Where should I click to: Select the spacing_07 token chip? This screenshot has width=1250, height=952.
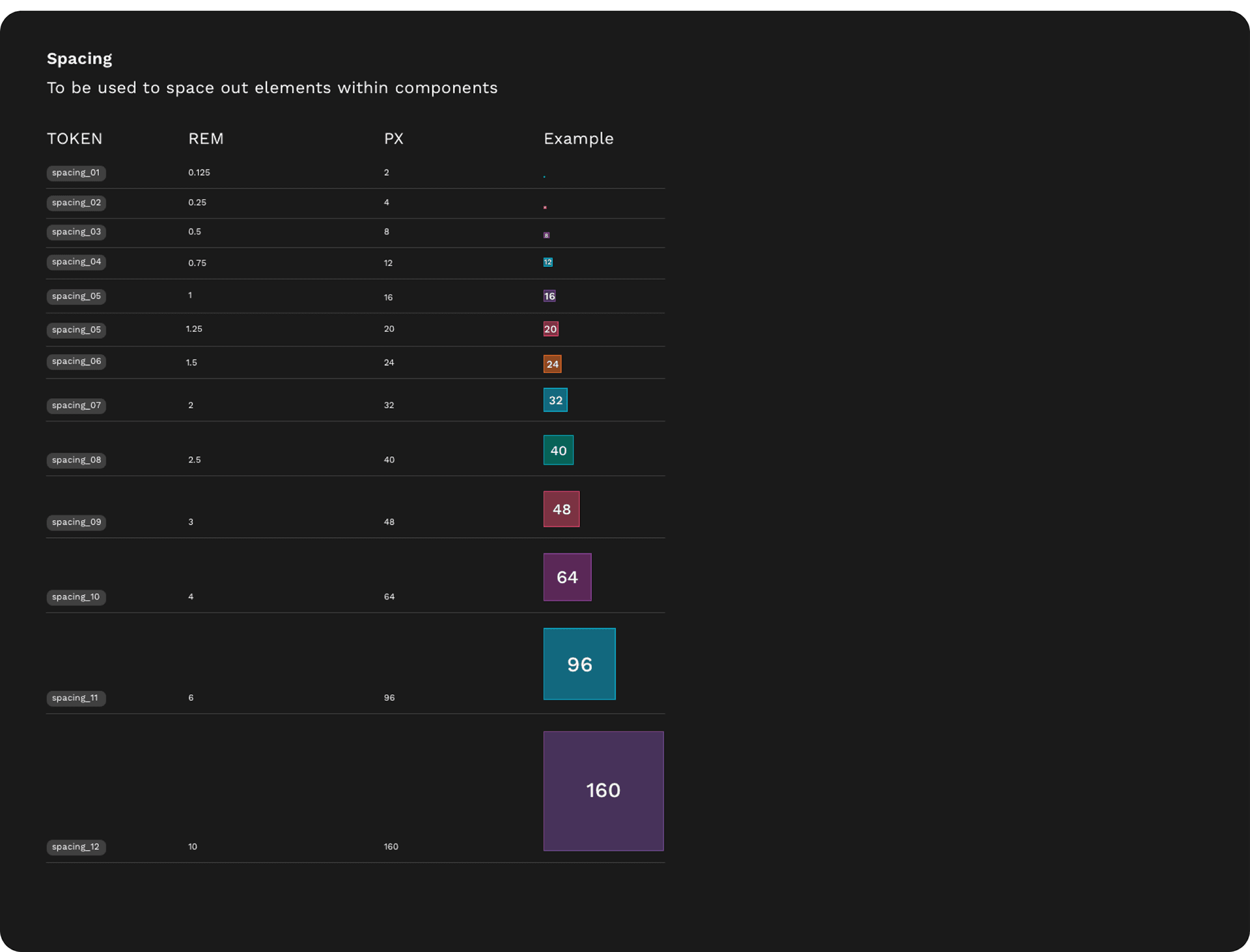pyautogui.click(x=76, y=405)
